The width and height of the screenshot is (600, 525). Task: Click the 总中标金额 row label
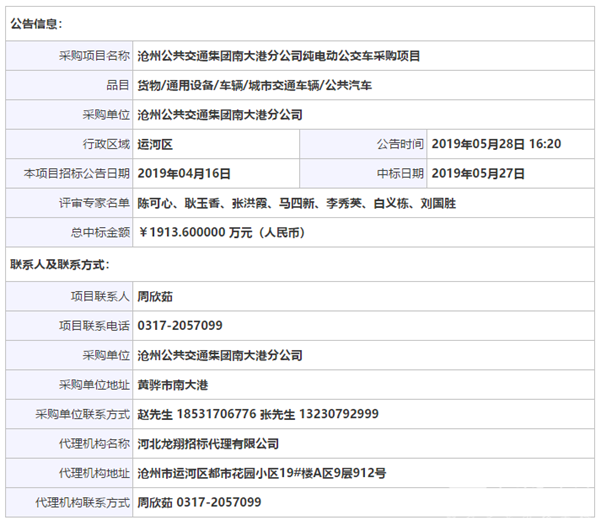pos(100,232)
